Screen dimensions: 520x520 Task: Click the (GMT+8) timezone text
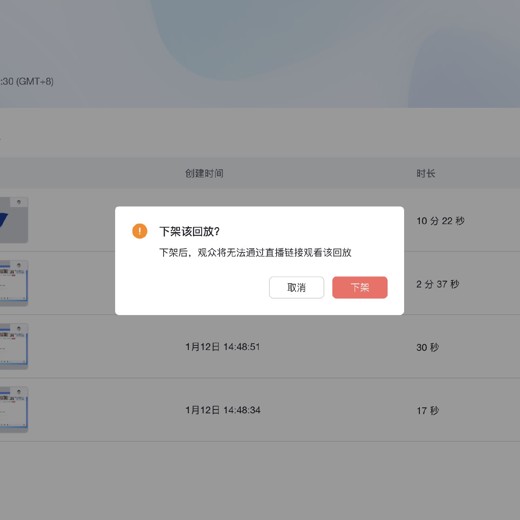click(35, 81)
